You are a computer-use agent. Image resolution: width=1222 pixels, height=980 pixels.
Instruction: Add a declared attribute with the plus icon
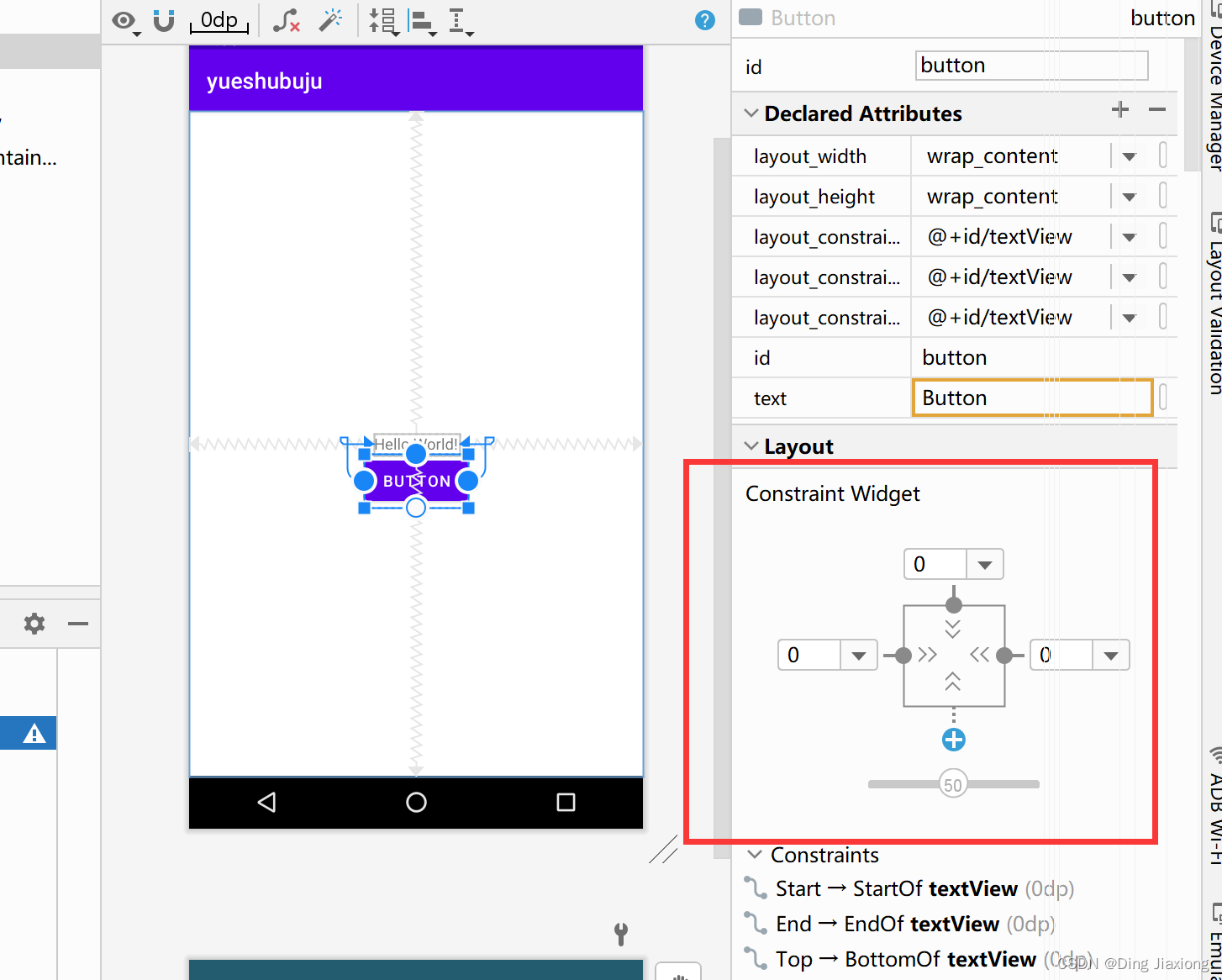point(1120,109)
